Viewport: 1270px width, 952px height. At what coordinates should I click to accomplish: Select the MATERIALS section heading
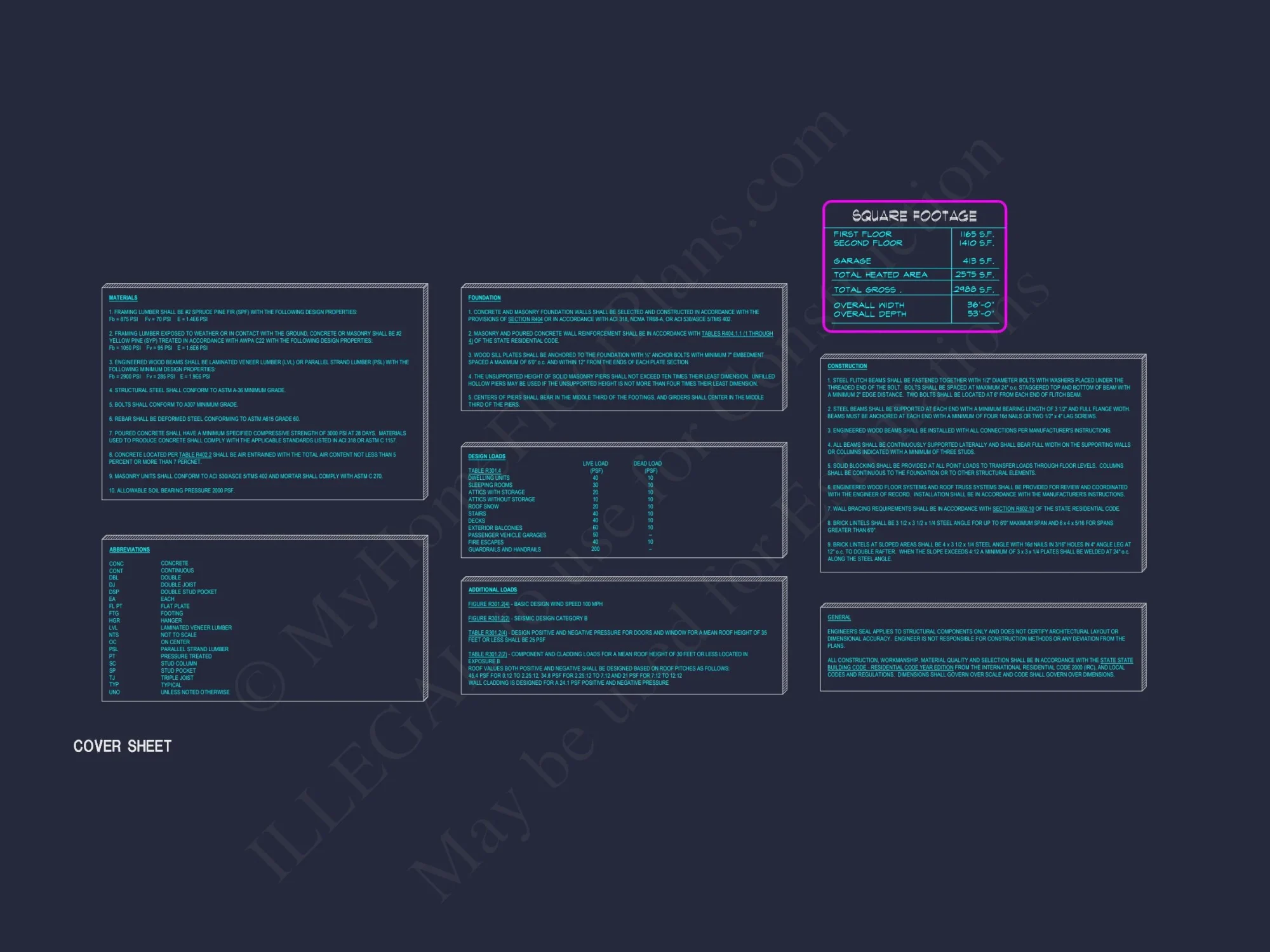pos(123,298)
